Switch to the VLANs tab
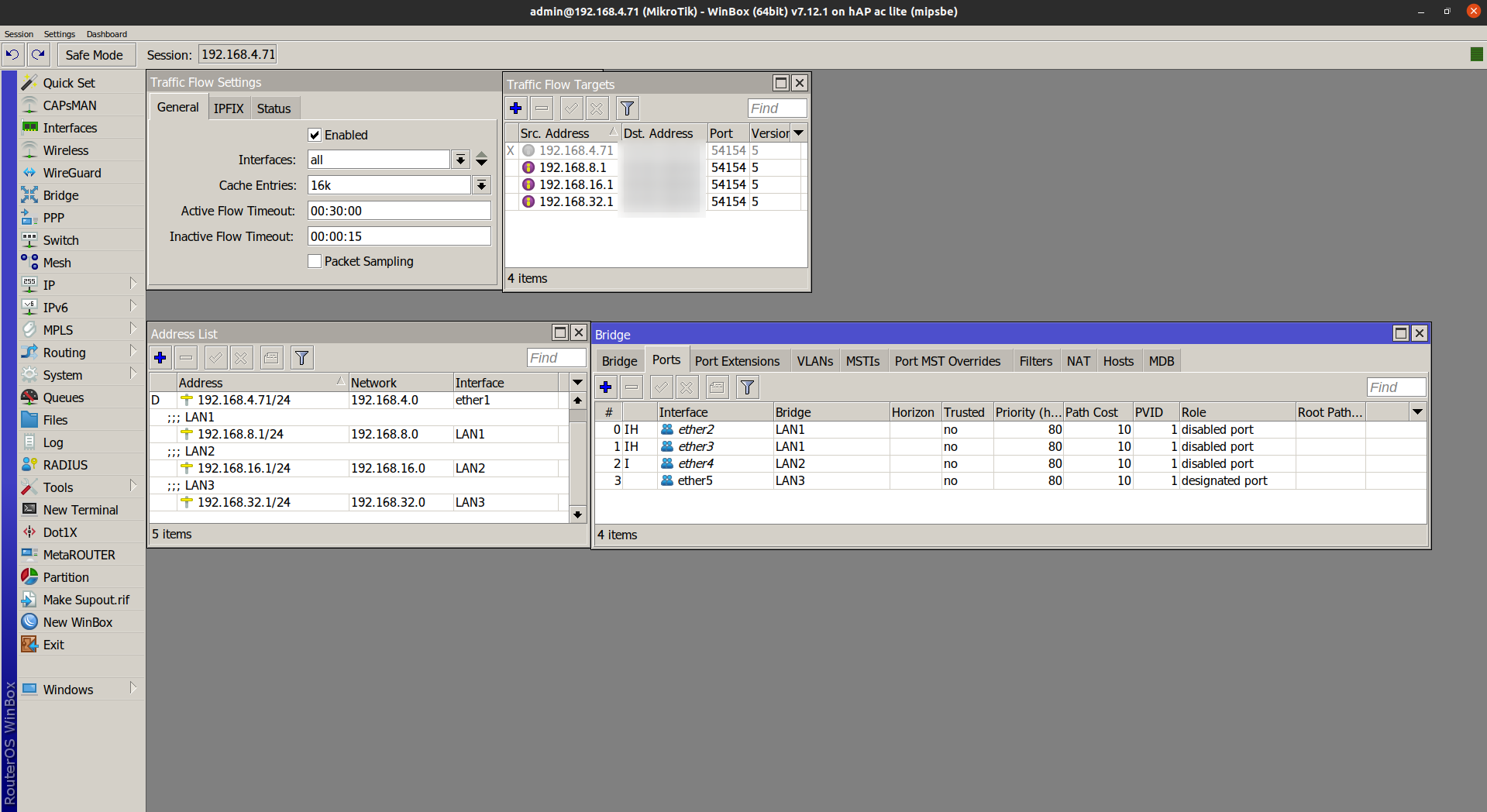Image resolution: width=1487 pixels, height=812 pixels. (x=815, y=361)
